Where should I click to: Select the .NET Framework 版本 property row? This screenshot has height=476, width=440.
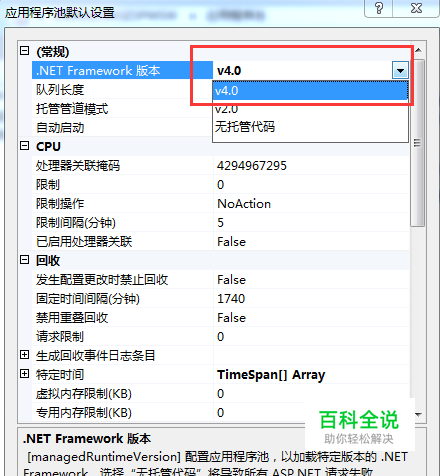pyautogui.click(x=122, y=70)
